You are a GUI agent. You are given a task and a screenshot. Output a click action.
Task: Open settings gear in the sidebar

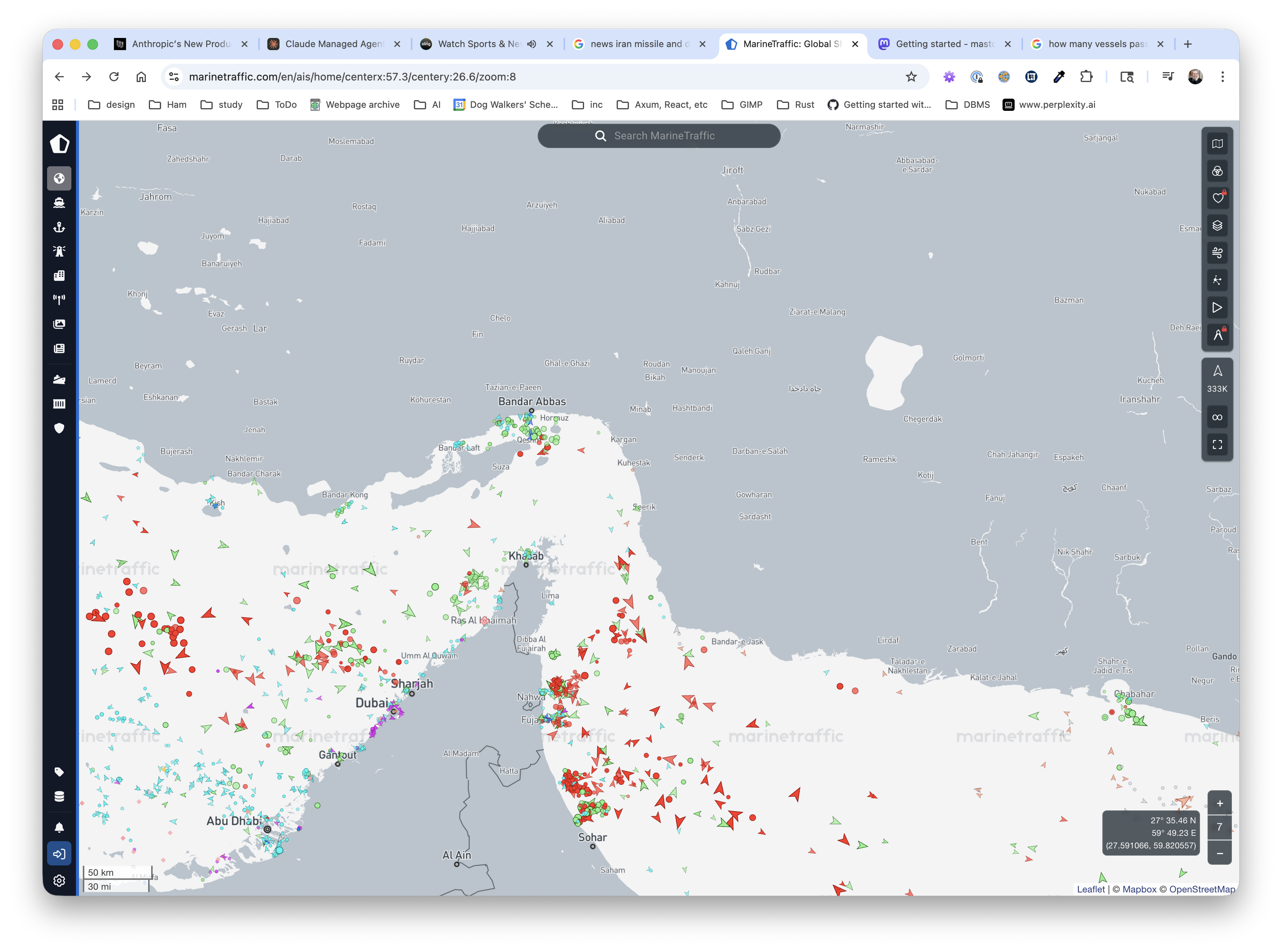pyautogui.click(x=59, y=881)
